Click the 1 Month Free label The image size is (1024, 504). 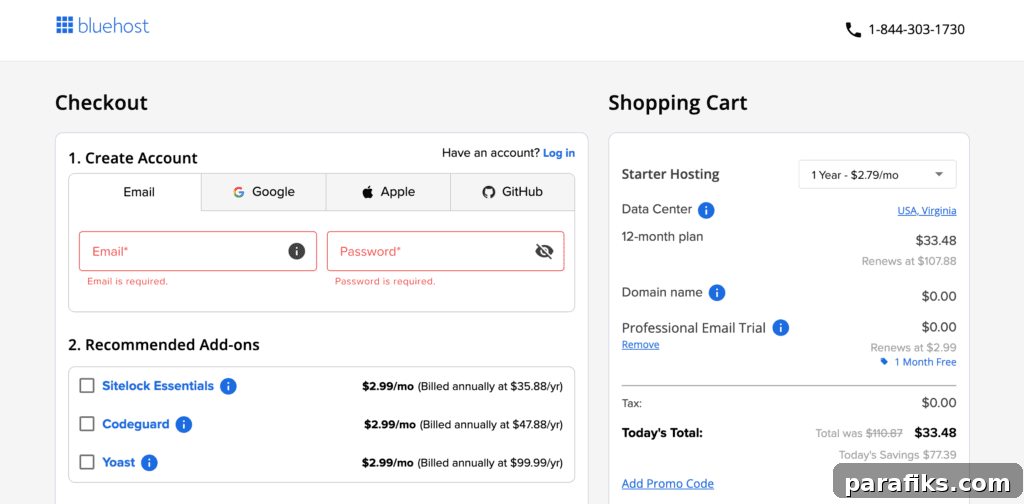(x=925, y=362)
